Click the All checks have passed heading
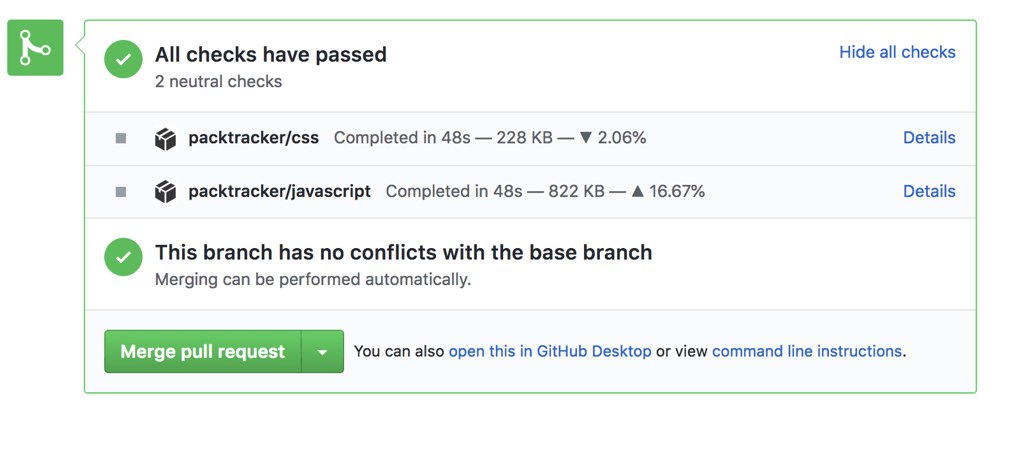The width and height of the screenshot is (1014, 450). [270, 54]
